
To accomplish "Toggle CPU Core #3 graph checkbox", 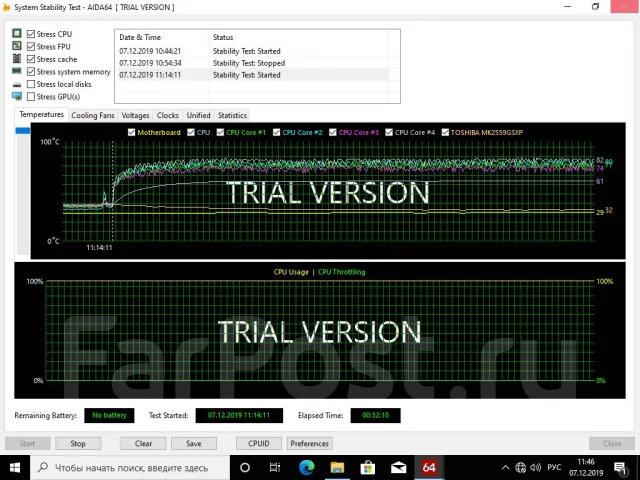I will click(333, 132).
